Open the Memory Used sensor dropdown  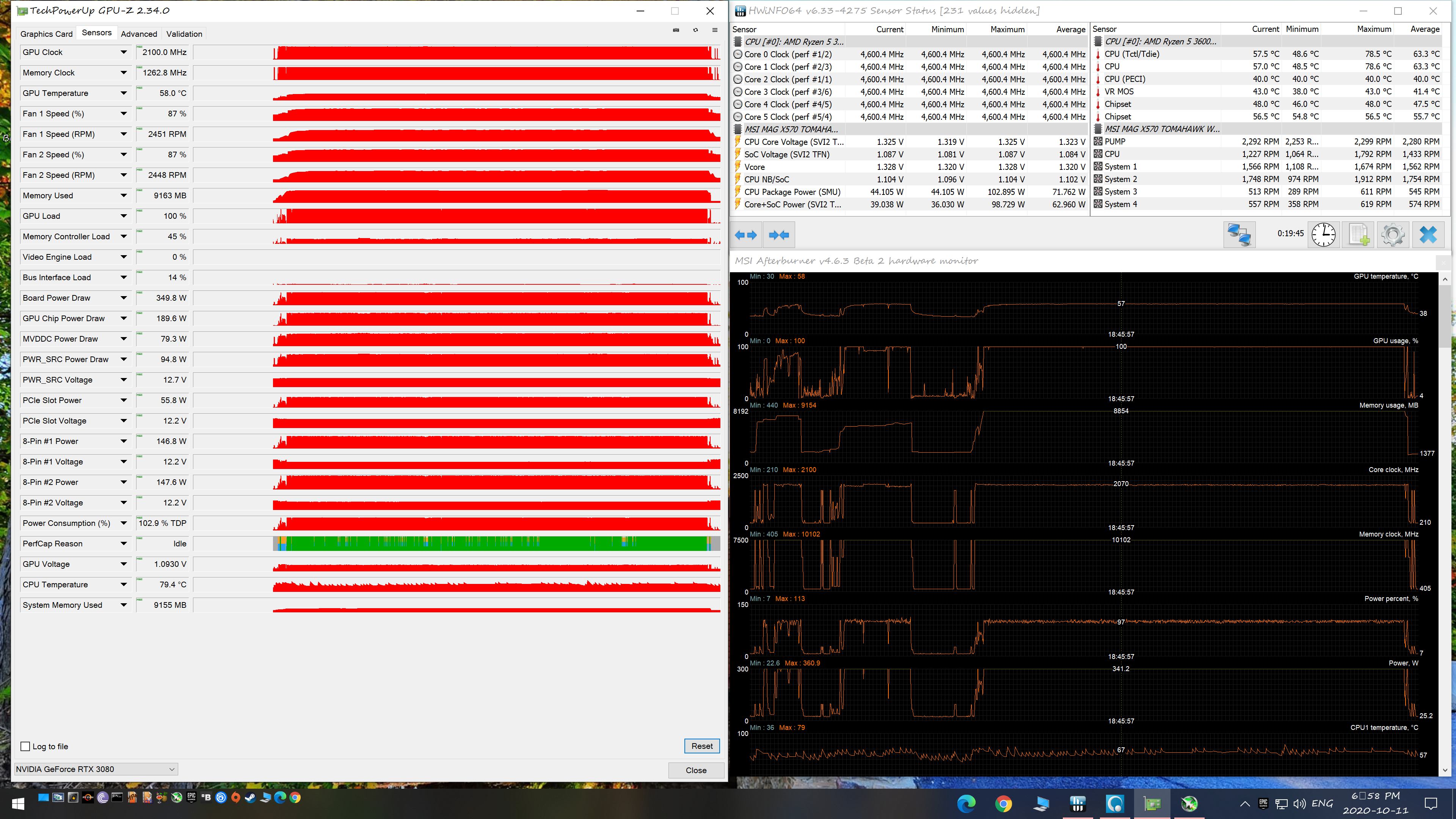coord(124,196)
